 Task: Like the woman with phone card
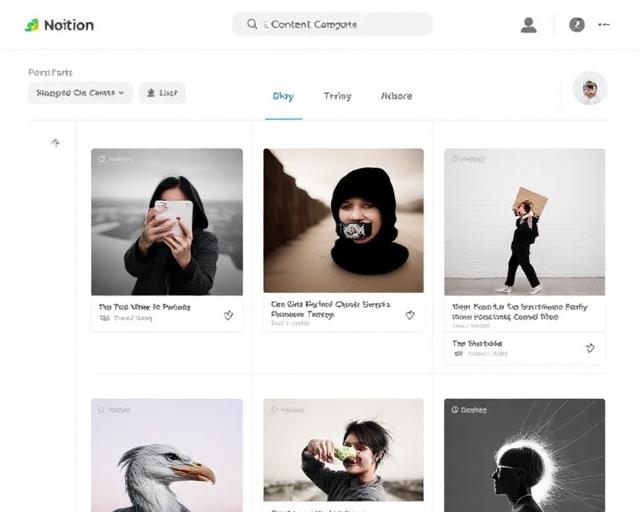pos(229,315)
